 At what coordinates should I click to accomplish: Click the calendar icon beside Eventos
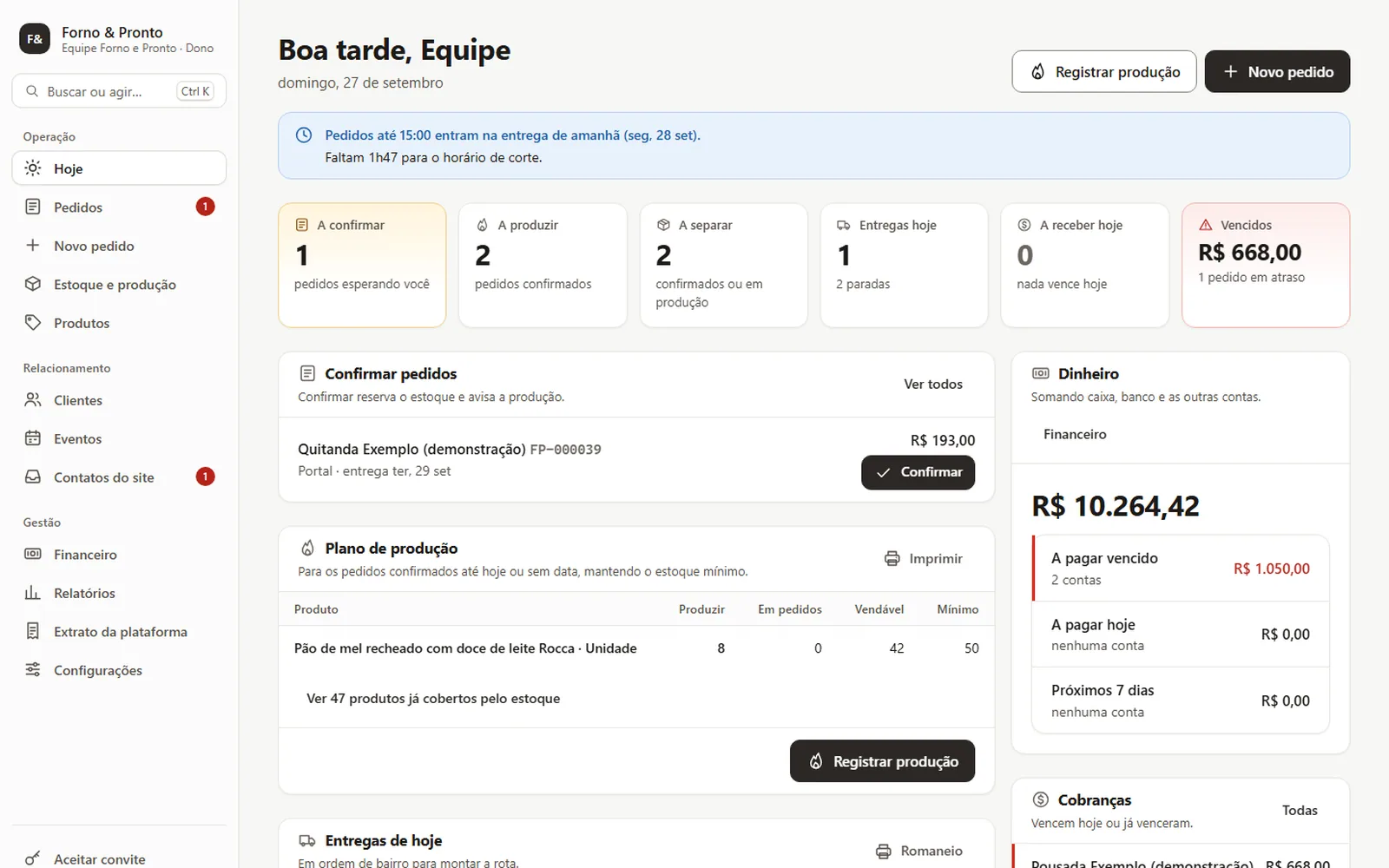[x=33, y=438]
